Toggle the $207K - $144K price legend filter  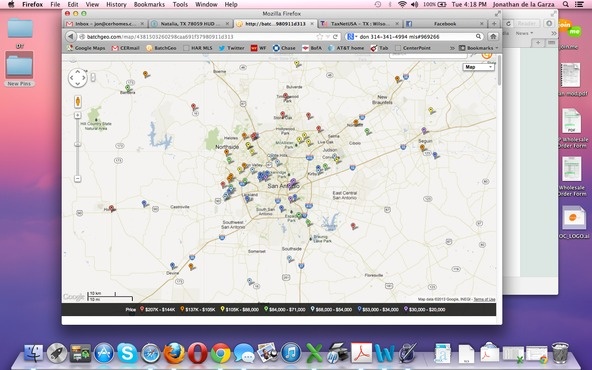coord(158,309)
